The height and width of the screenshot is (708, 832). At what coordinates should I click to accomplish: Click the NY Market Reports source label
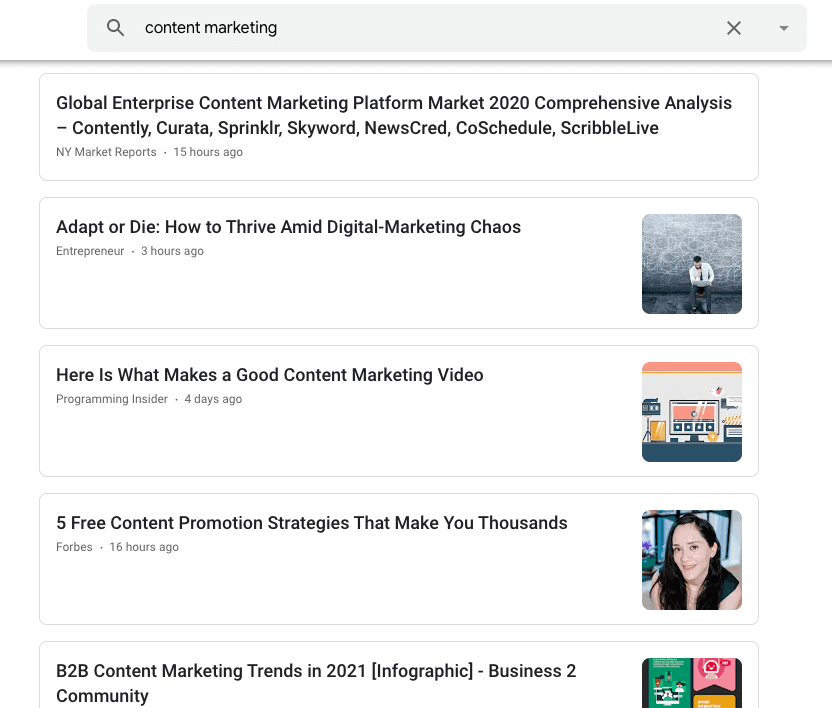pos(106,152)
